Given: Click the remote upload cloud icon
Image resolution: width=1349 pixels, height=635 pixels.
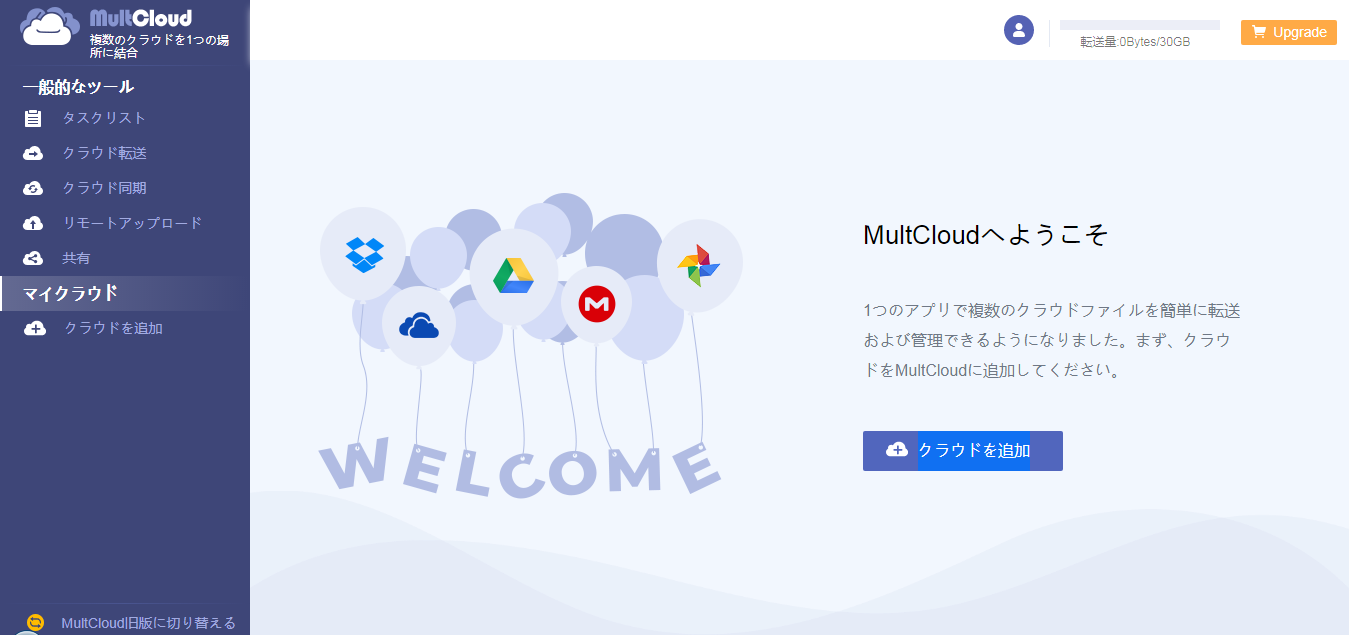Looking at the screenshot, I should pyautogui.click(x=33, y=223).
